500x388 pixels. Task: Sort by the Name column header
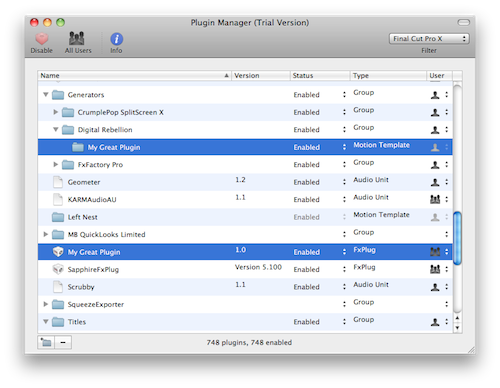(134, 76)
